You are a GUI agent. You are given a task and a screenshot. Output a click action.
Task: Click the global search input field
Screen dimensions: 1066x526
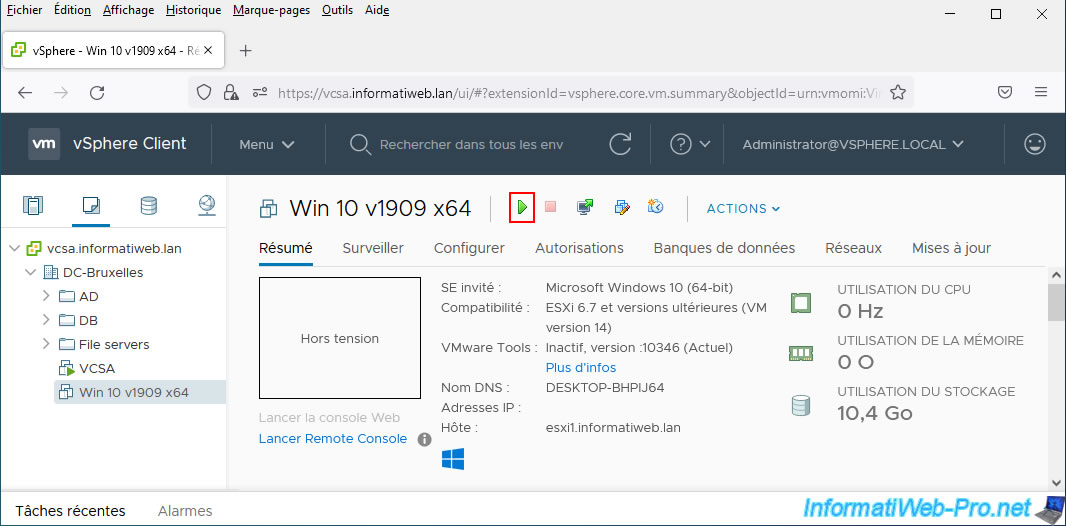pyautogui.click(x=470, y=145)
